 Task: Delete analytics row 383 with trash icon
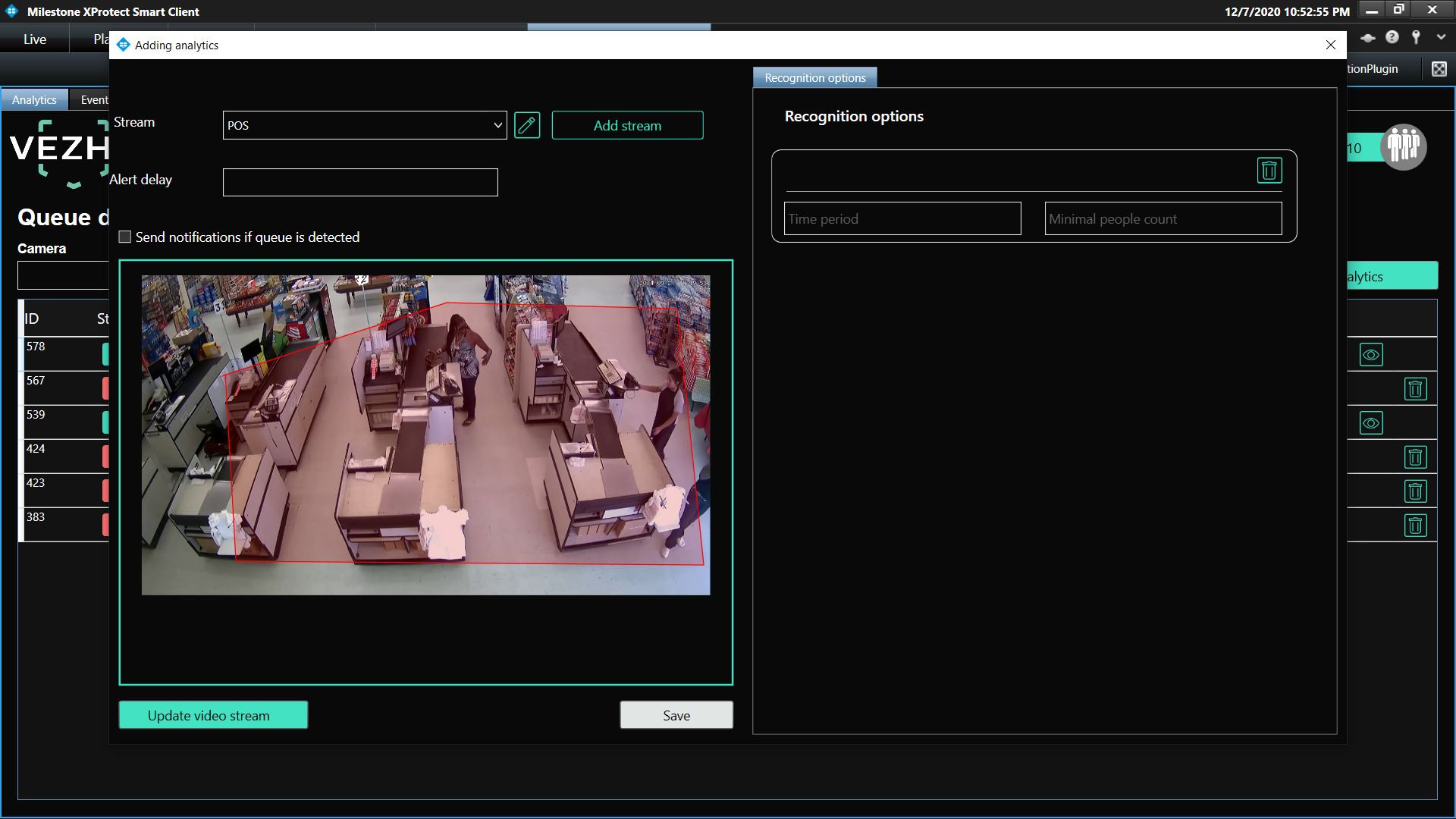(1415, 526)
